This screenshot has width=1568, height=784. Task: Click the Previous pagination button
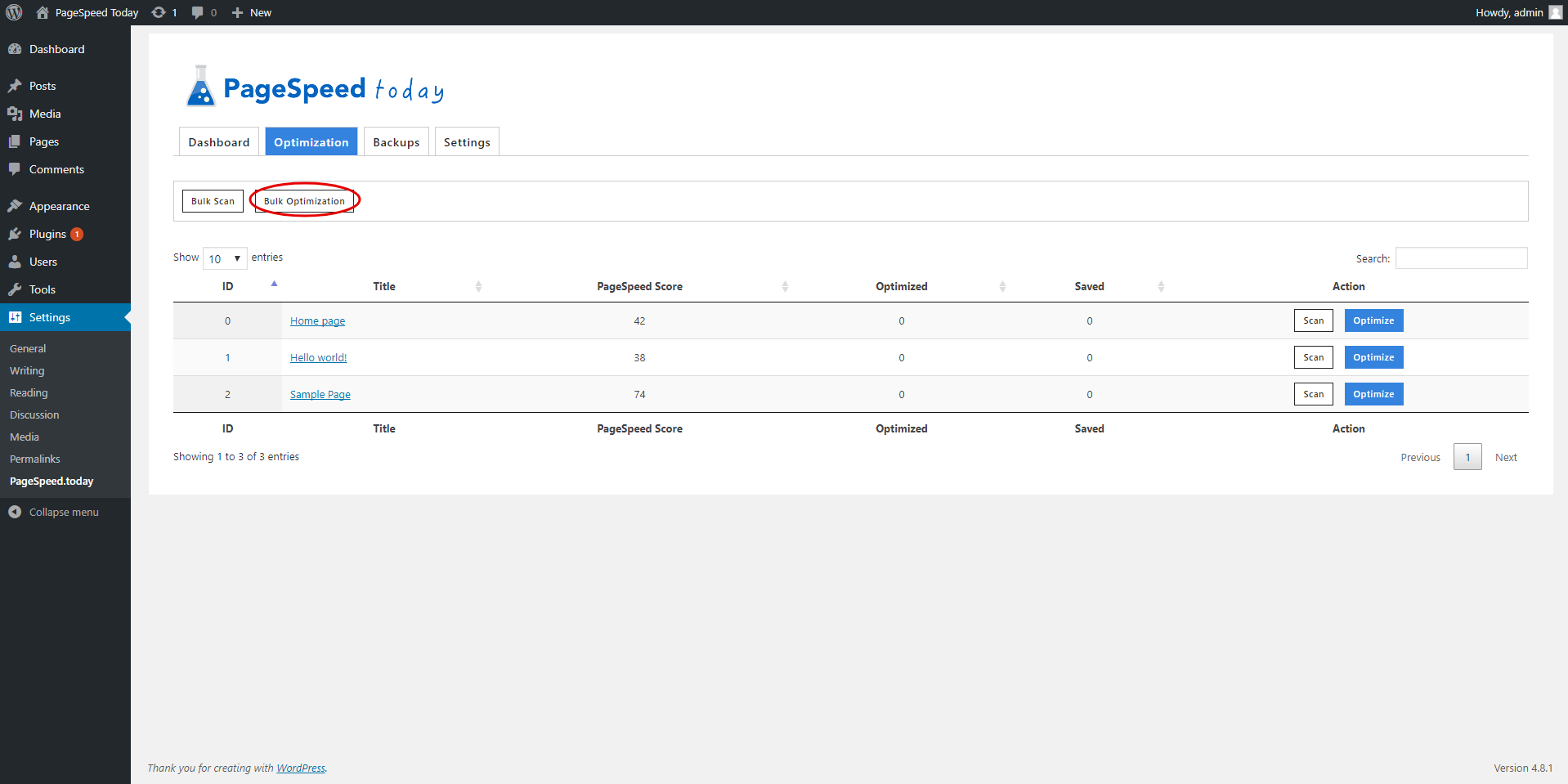[x=1420, y=457]
